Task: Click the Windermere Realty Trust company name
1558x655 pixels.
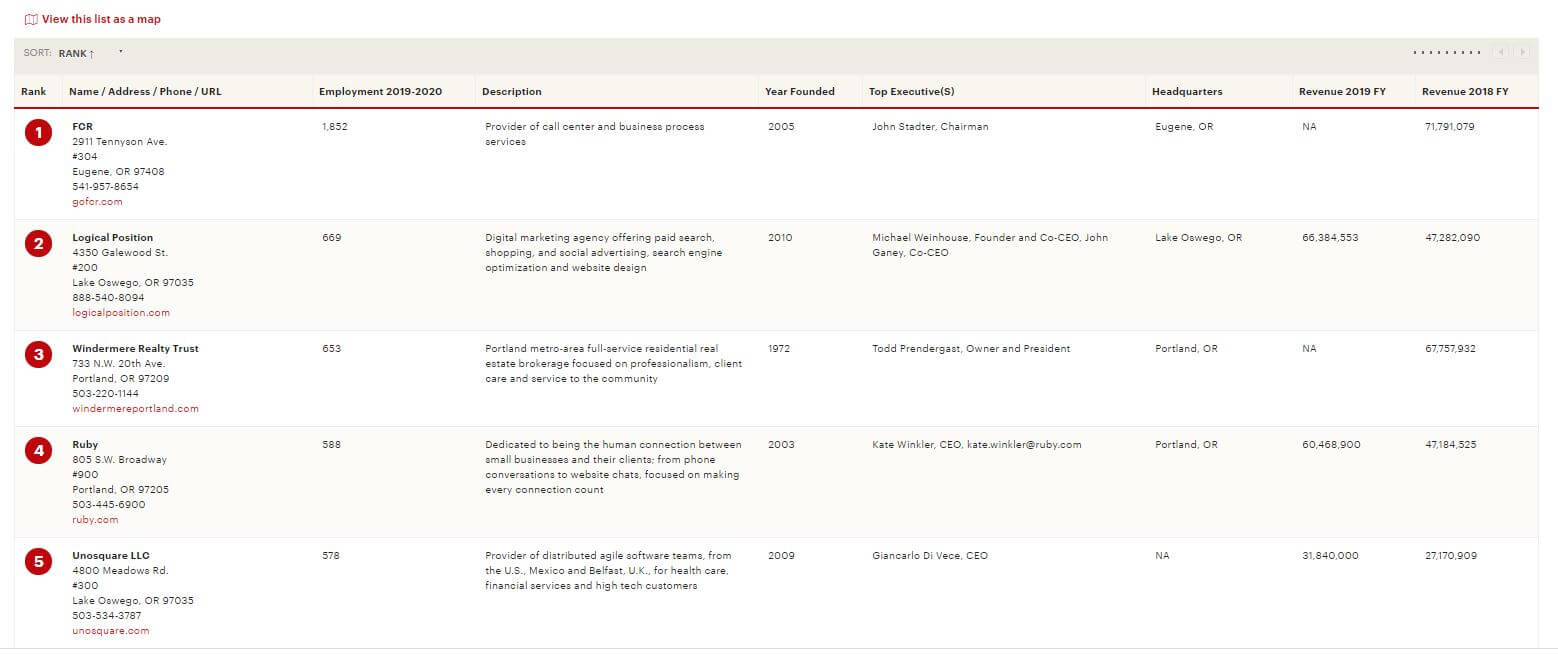Action: point(135,349)
